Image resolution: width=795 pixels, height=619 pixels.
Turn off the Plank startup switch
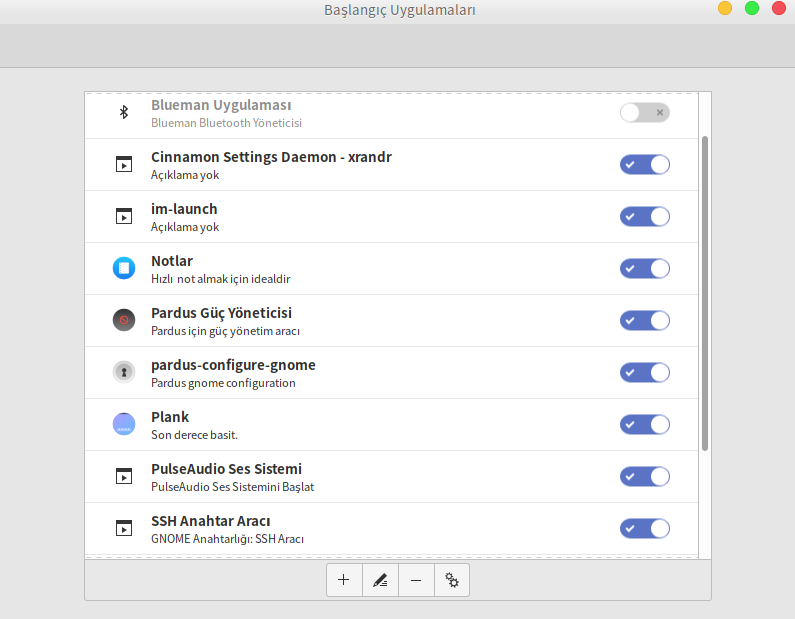tap(644, 424)
